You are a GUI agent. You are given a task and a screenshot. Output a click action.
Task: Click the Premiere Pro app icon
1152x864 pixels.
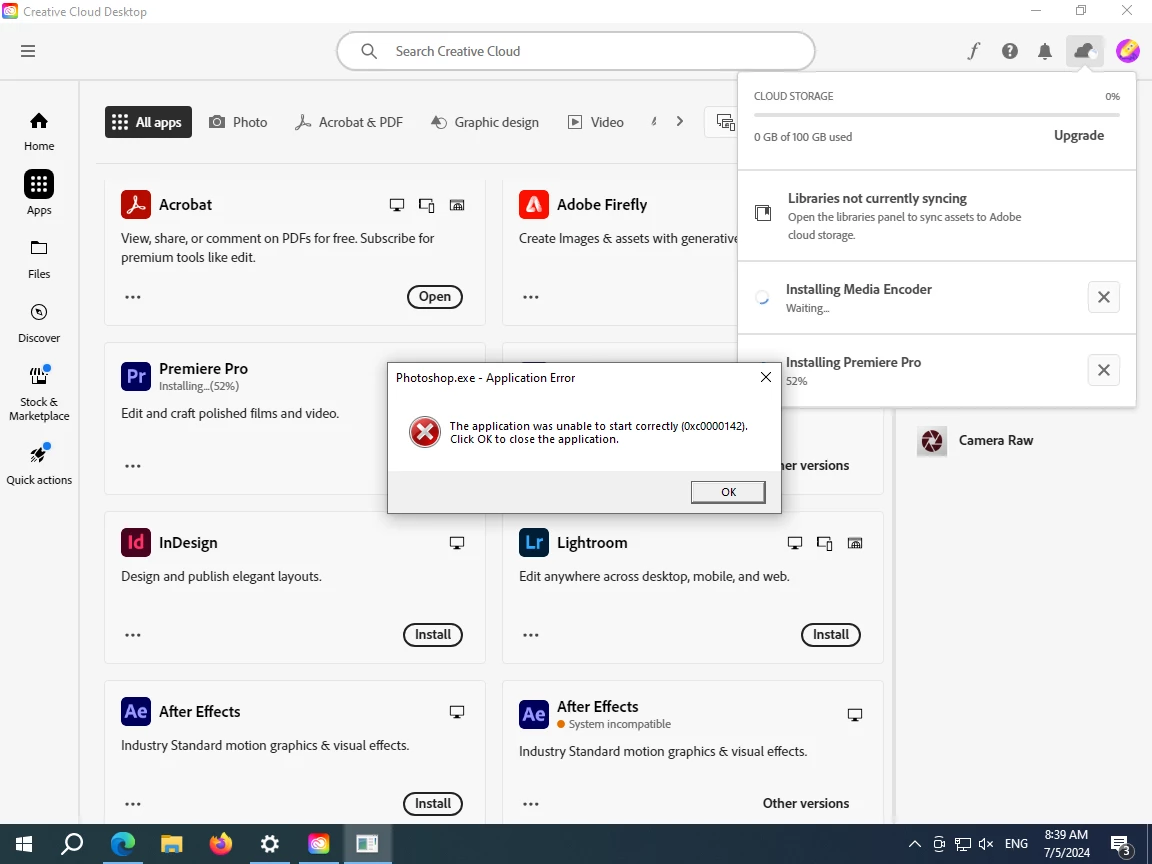[x=136, y=376]
